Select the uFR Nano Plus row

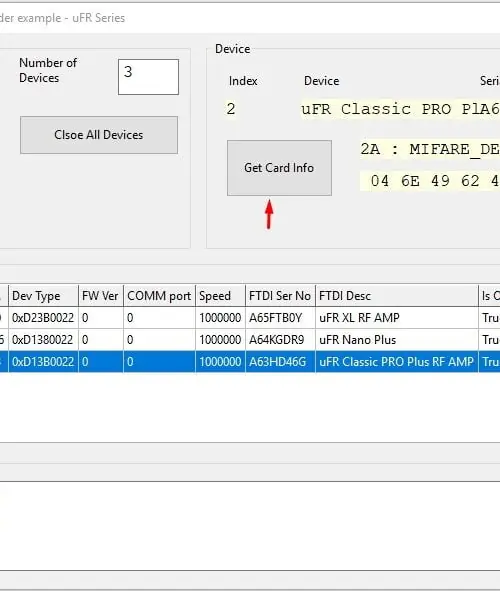[250, 340]
